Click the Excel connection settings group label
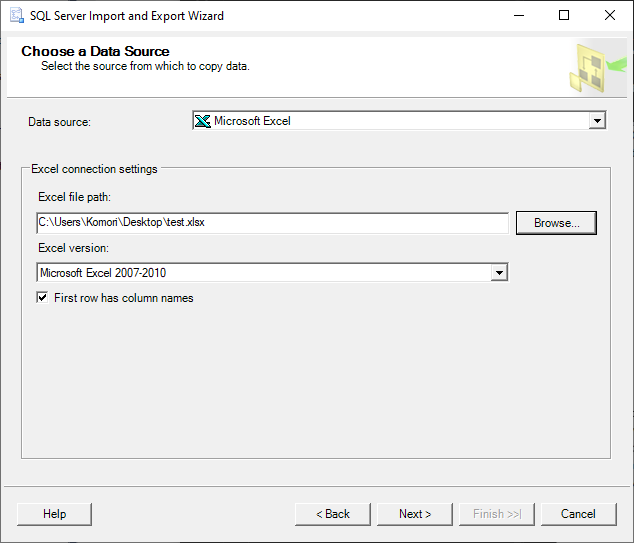 pyautogui.click(x=94, y=169)
